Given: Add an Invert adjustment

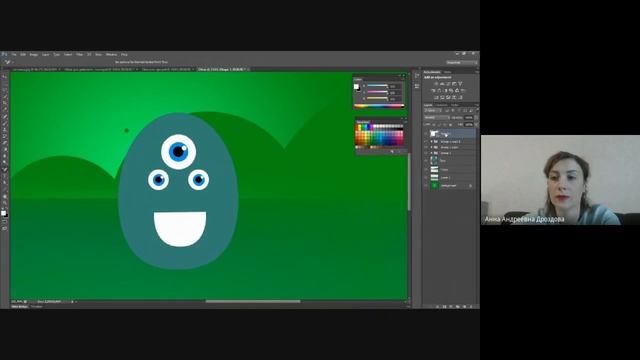Looking at the screenshot, I should [x=436, y=97].
